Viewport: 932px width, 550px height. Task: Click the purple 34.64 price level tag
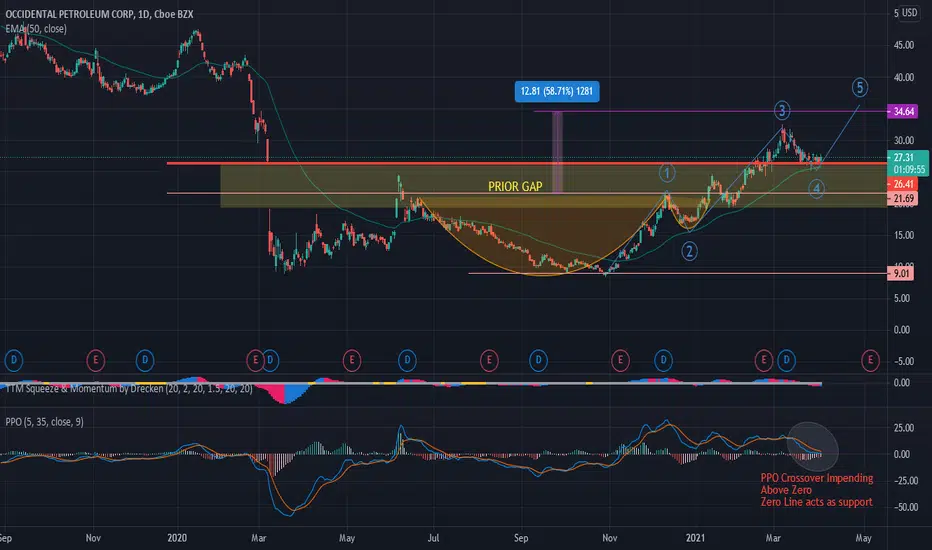tap(903, 111)
